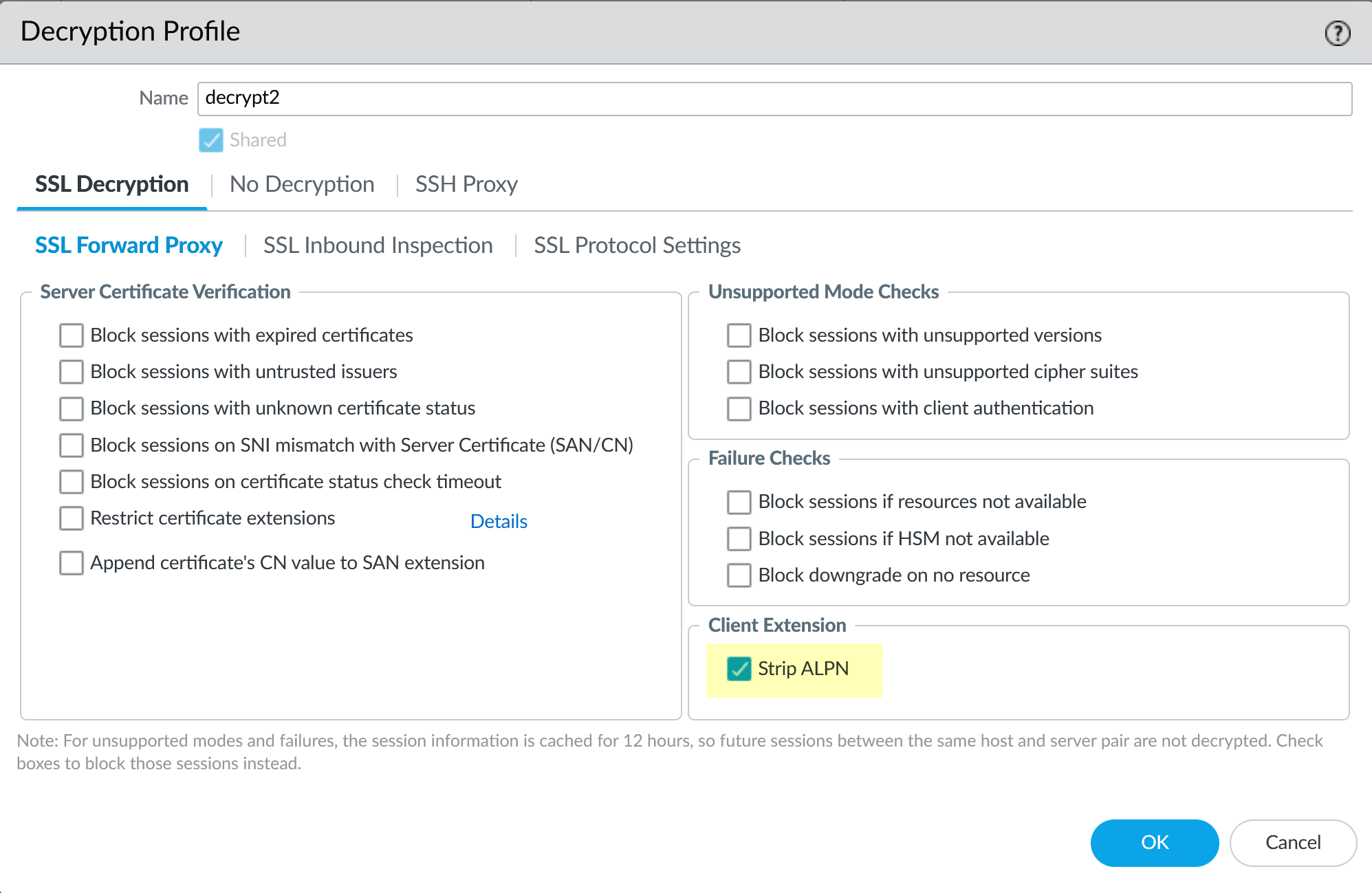Screen dimensions: 1372x893
Task: Click the Details link
Action: (499, 522)
